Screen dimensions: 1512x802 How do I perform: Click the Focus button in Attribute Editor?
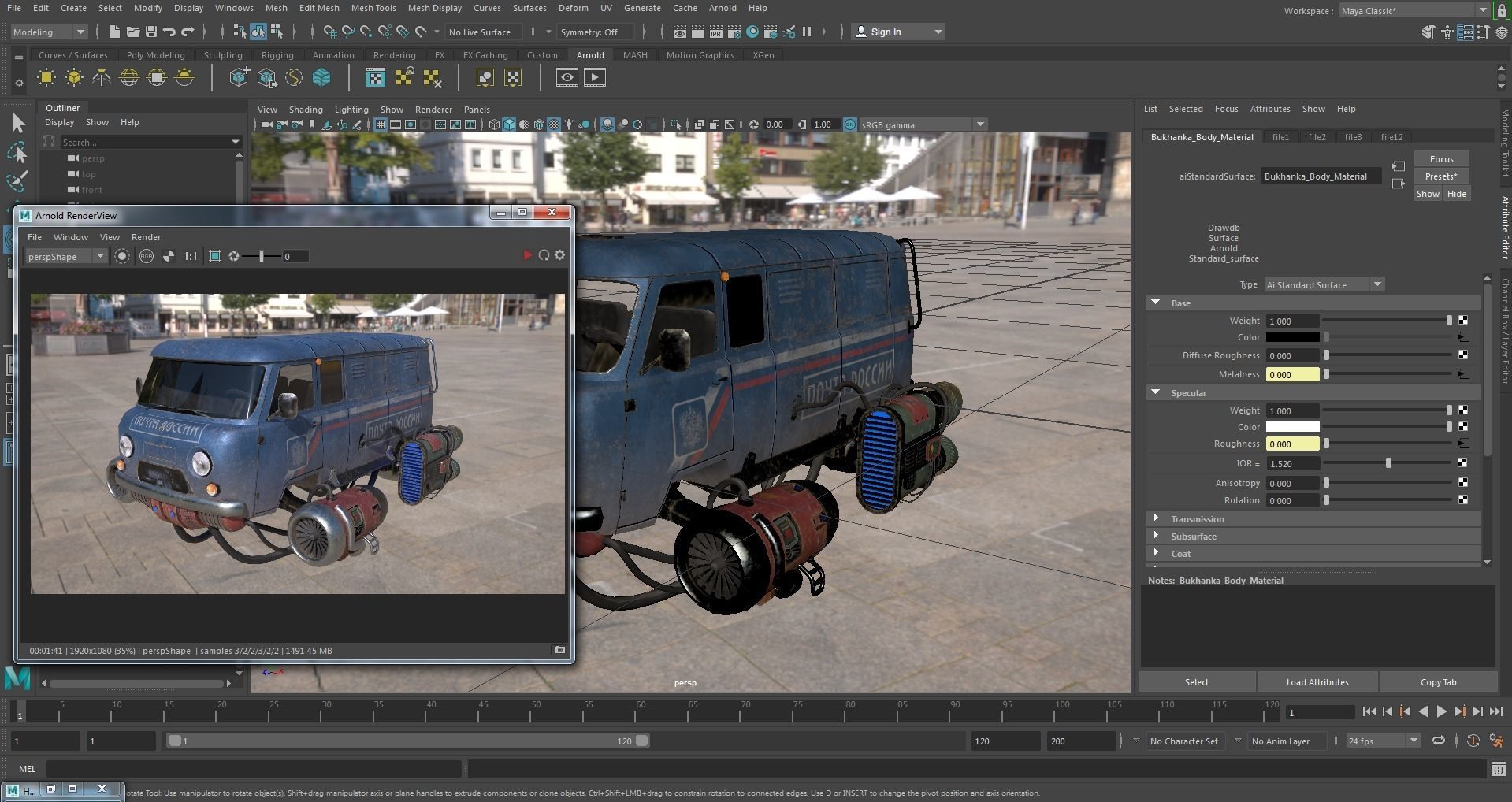pyautogui.click(x=1441, y=159)
